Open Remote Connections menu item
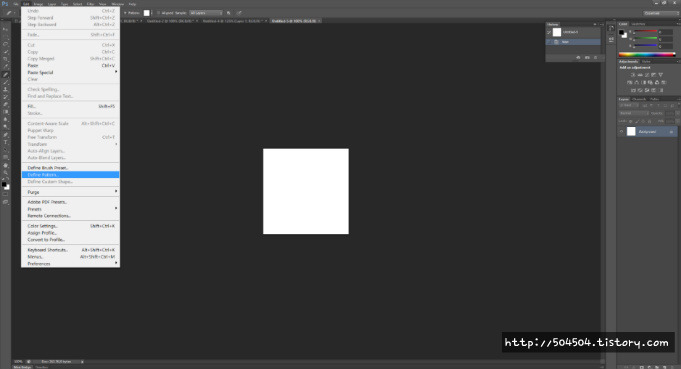The height and width of the screenshot is (369, 681). [x=70, y=216]
